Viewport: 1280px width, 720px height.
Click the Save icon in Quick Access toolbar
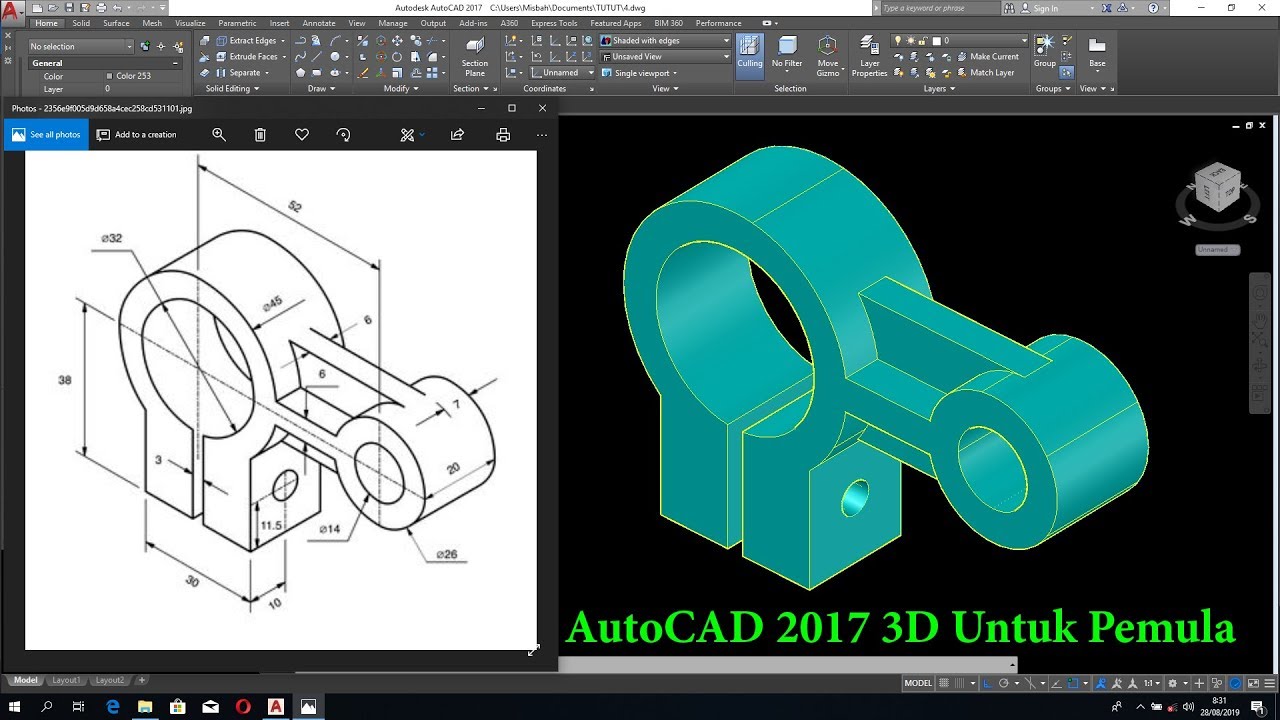pyautogui.click(x=69, y=8)
